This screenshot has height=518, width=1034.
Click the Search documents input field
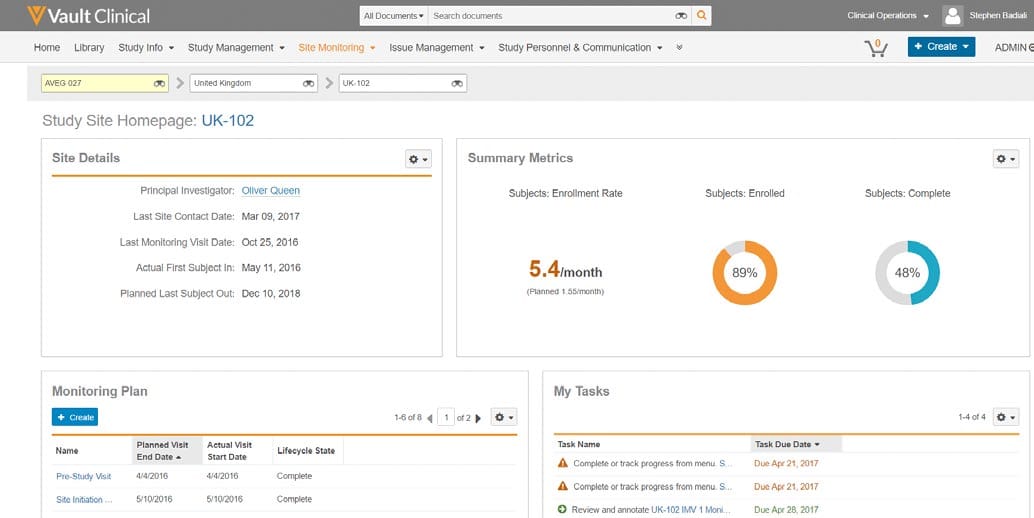[x=551, y=16]
